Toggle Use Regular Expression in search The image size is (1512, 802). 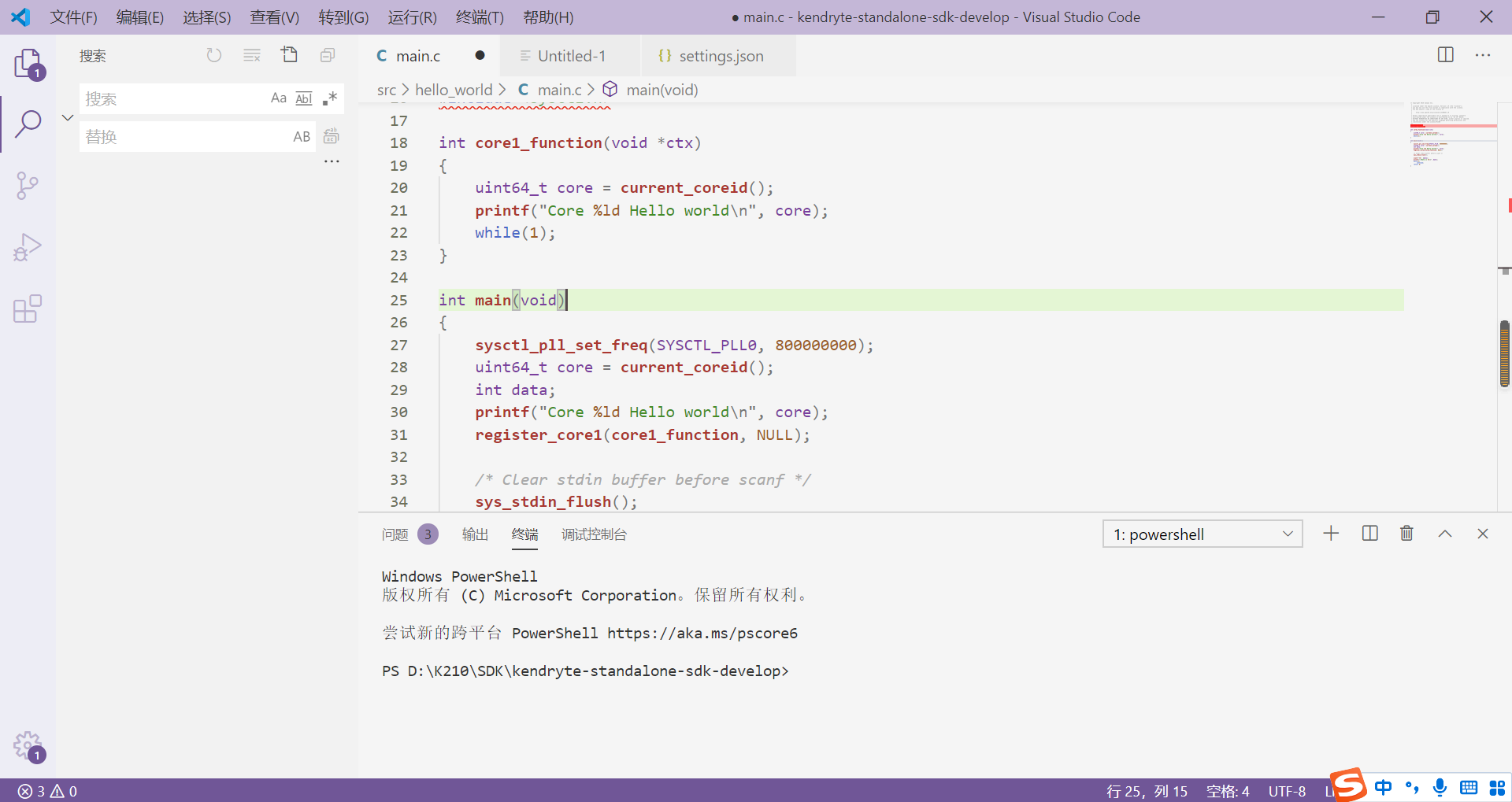coord(329,98)
